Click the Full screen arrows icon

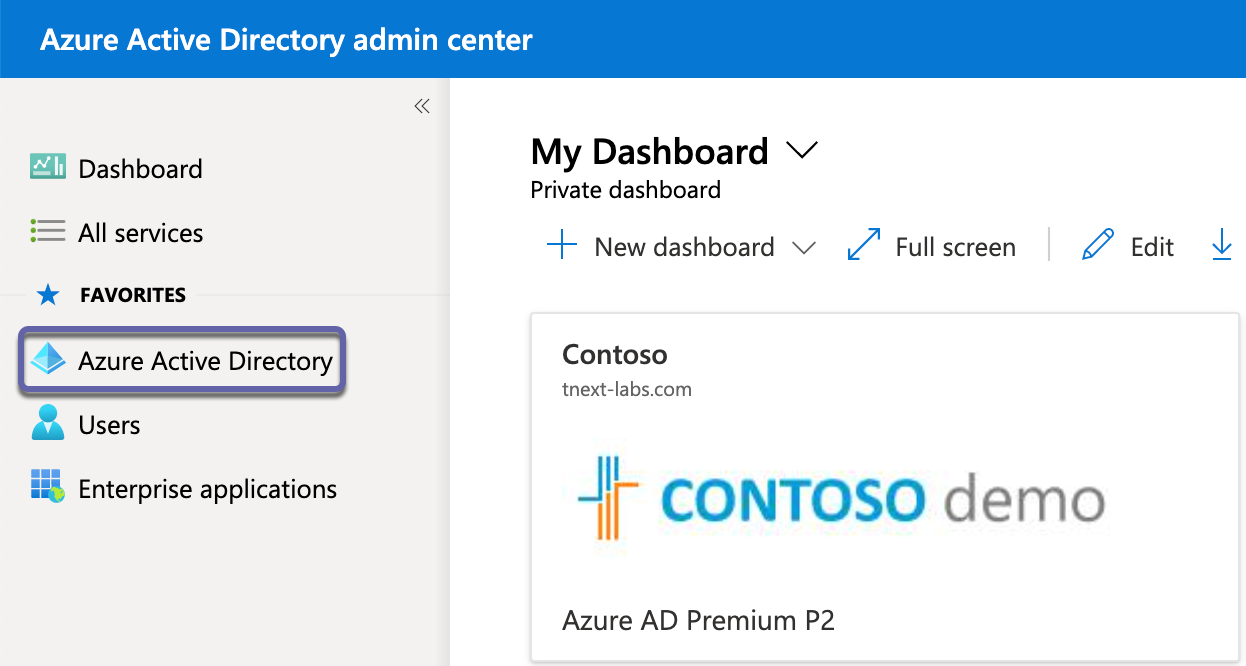(x=863, y=246)
